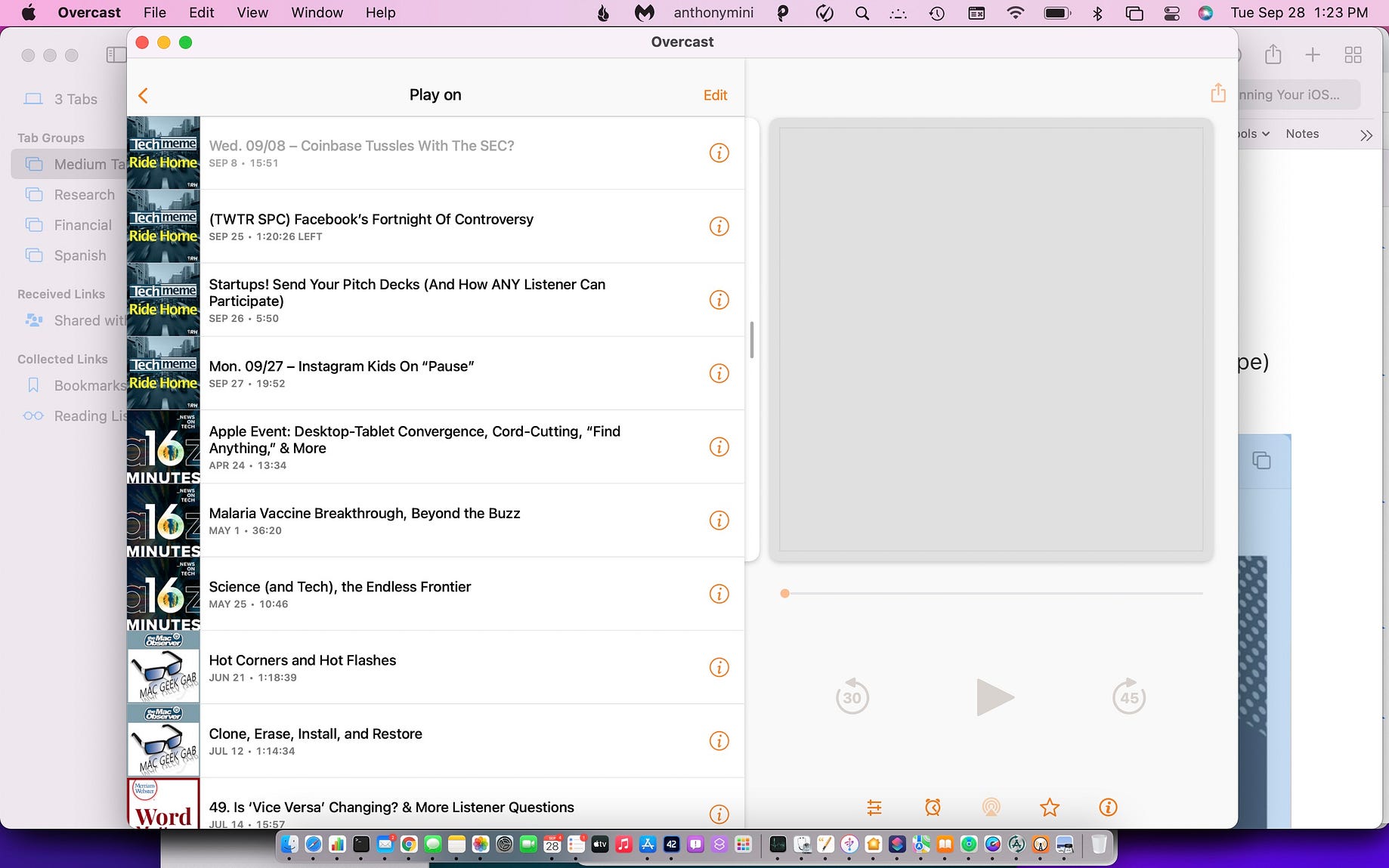The image size is (1389, 868).
Task: Show info for Science (and Tech), the Endless Frontier
Action: [x=719, y=594]
